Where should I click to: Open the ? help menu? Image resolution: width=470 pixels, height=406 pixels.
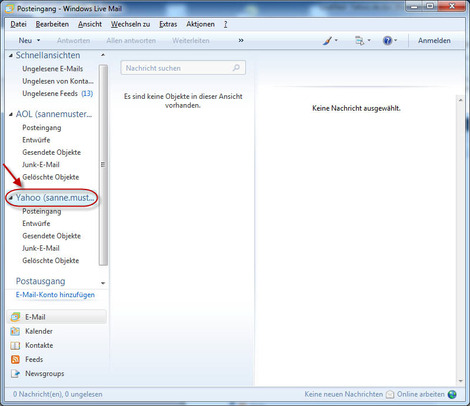[x=226, y=24]
